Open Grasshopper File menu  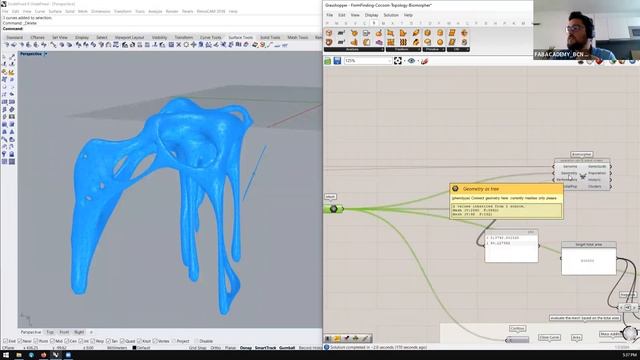coord(329,15)
